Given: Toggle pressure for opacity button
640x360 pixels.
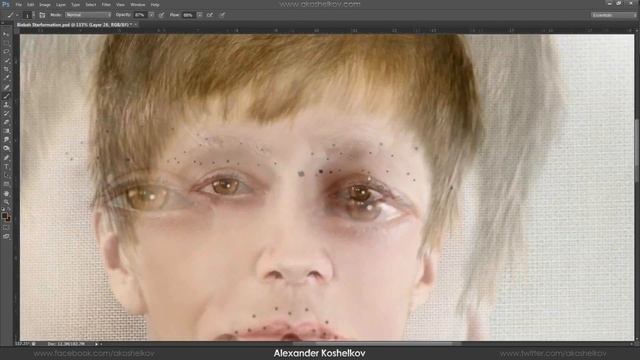Looking at the screenshot, I should 162,15.
